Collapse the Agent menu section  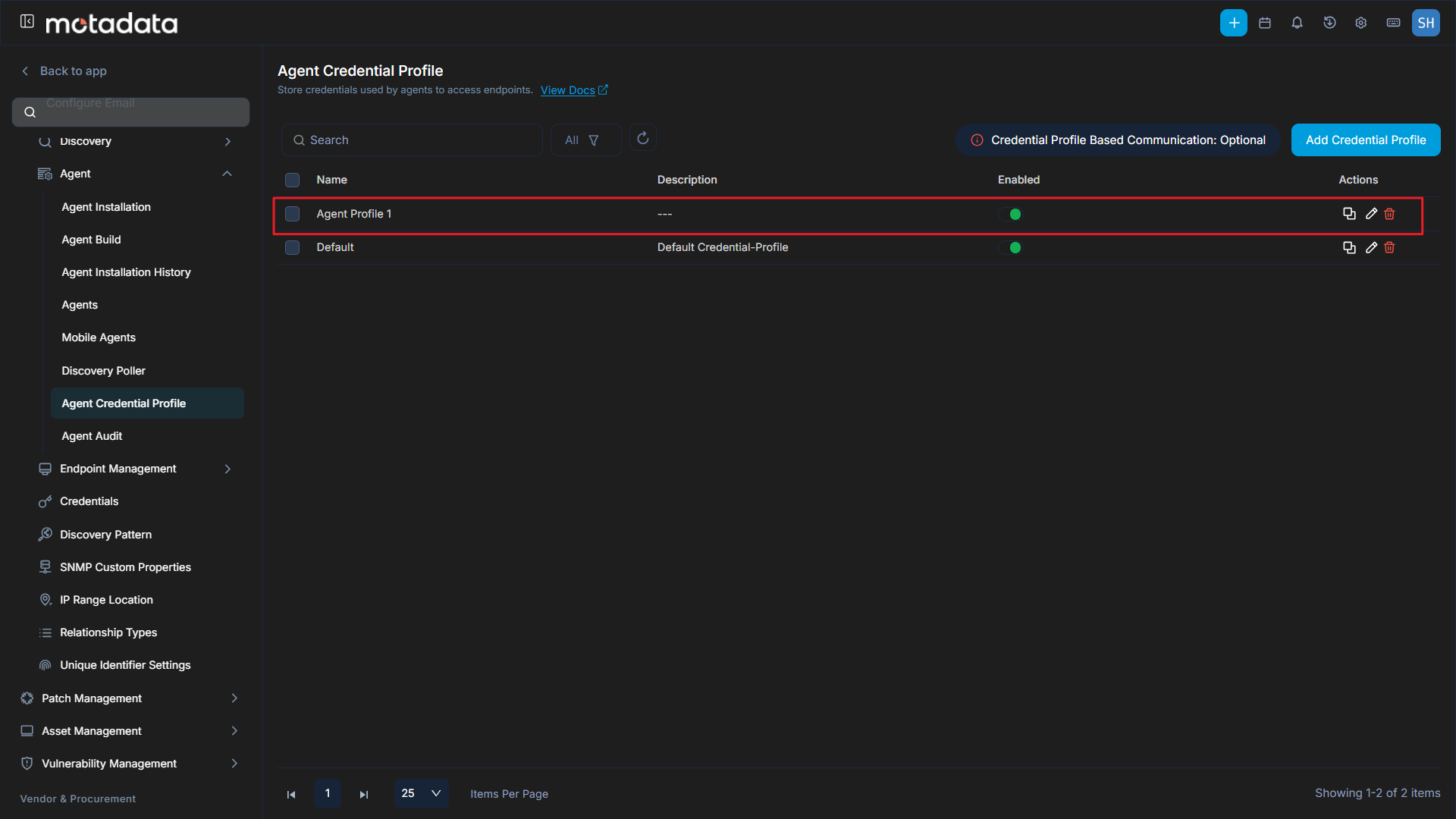[x=227, y=174]
